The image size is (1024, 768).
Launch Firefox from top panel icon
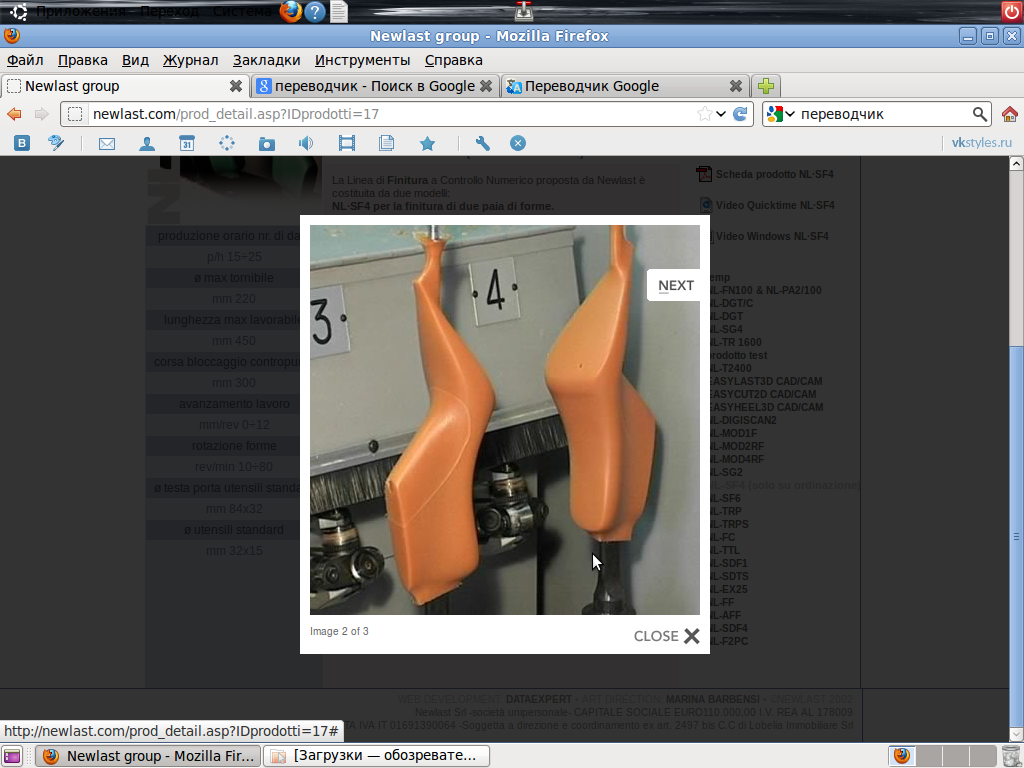(x=291, y=11)
